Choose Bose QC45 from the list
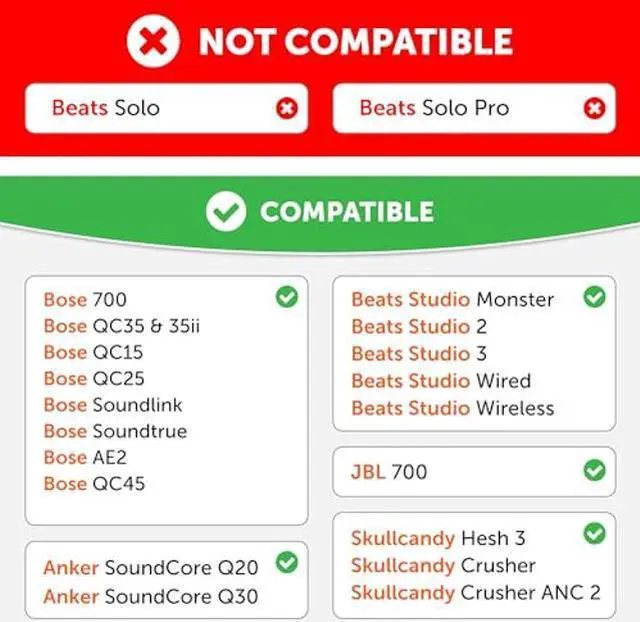640x622 pixels. tap(94, 484)
